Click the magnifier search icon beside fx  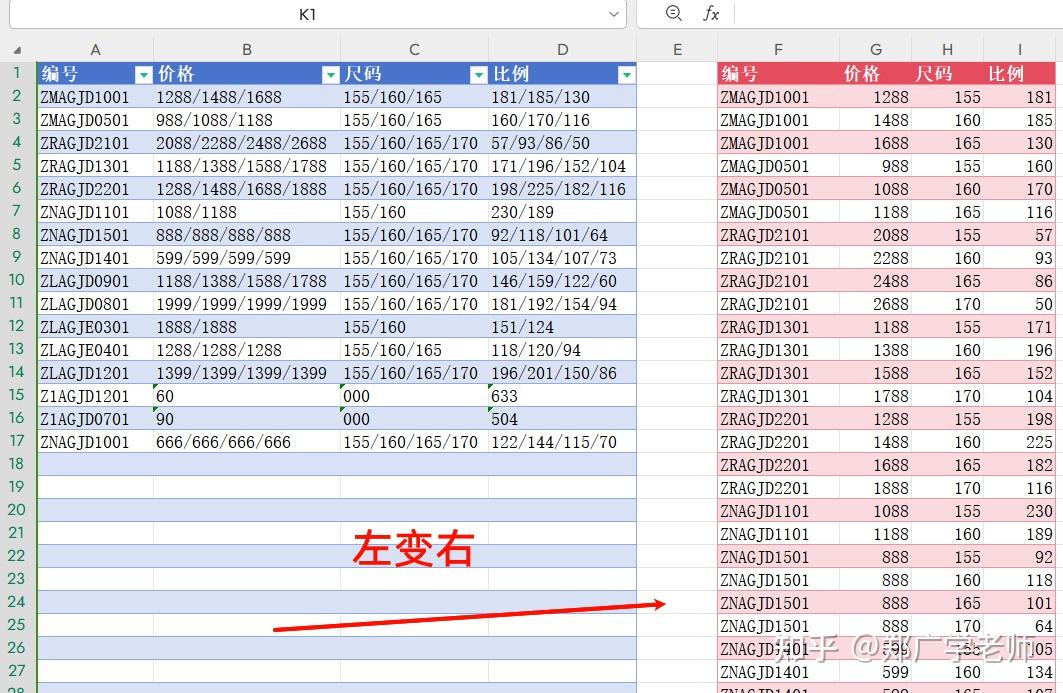click(x=674, y=14)
